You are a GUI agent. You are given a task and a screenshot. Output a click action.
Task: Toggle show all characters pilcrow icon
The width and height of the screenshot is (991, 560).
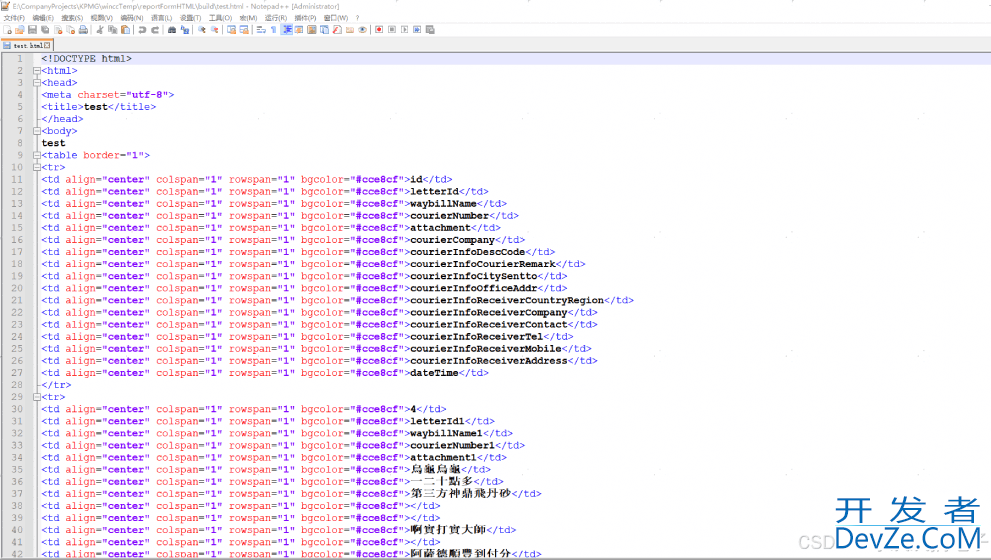click(x=273, y=30)
